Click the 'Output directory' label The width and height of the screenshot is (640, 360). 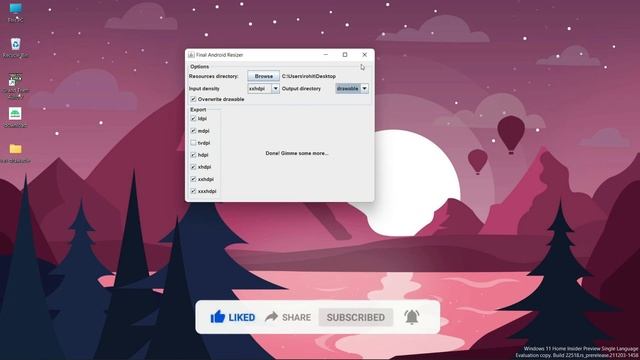point(301,89)
